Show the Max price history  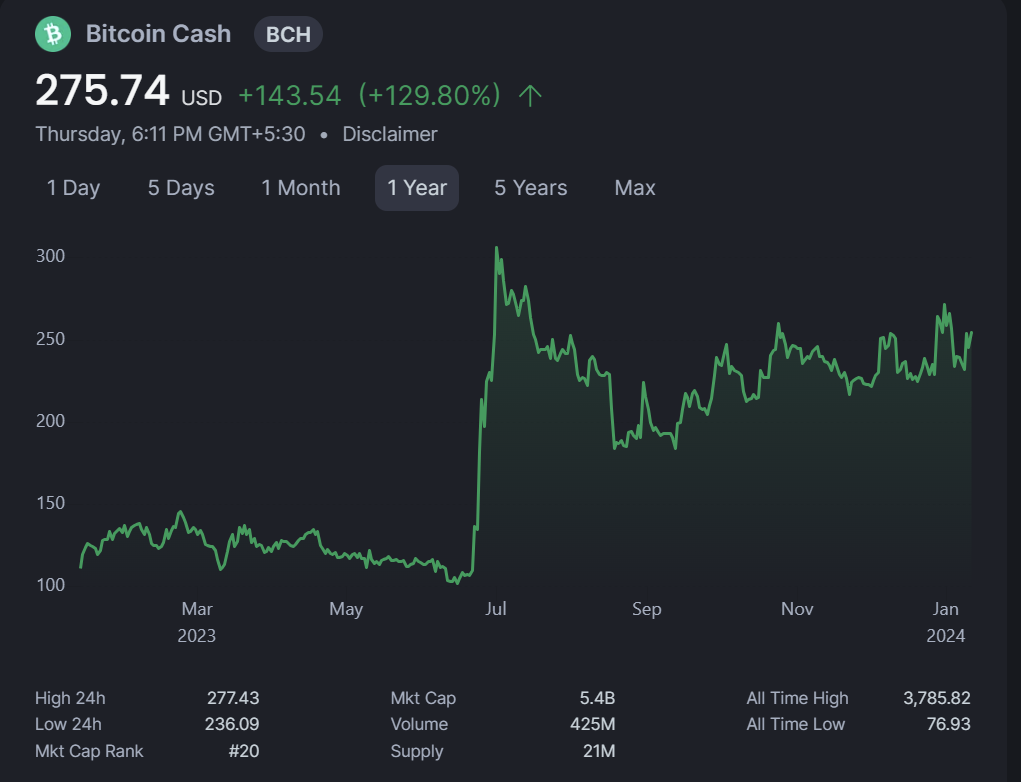(x=634, y=187)
